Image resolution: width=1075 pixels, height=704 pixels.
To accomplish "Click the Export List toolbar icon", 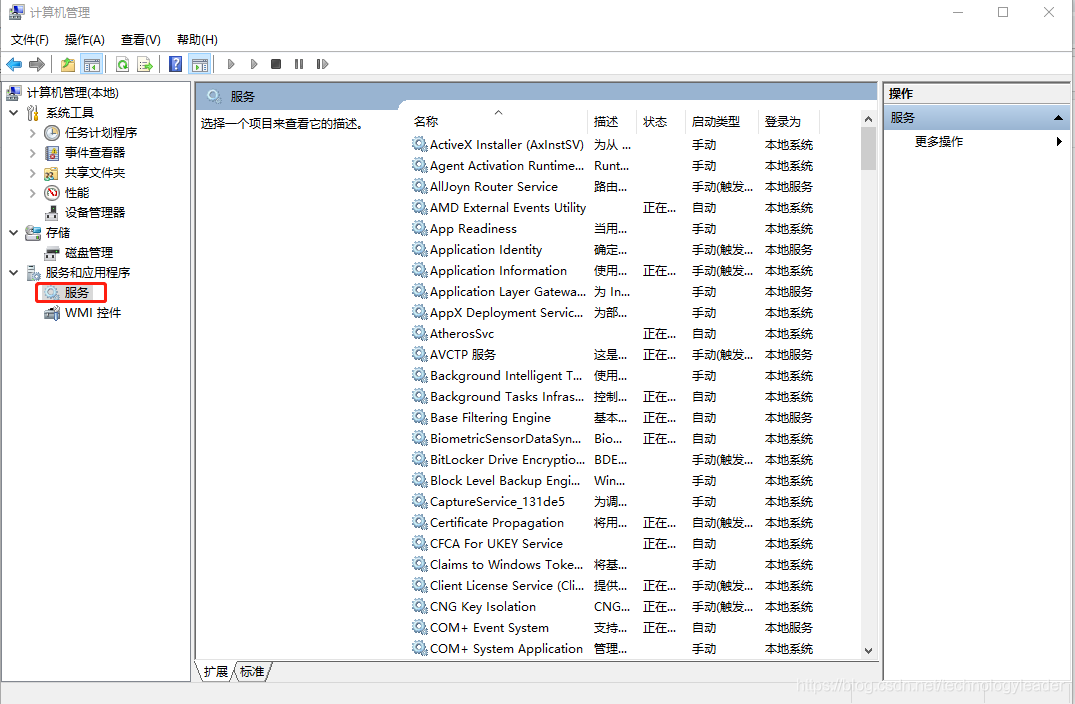I will pyautogui.click(x=145, y=64).
